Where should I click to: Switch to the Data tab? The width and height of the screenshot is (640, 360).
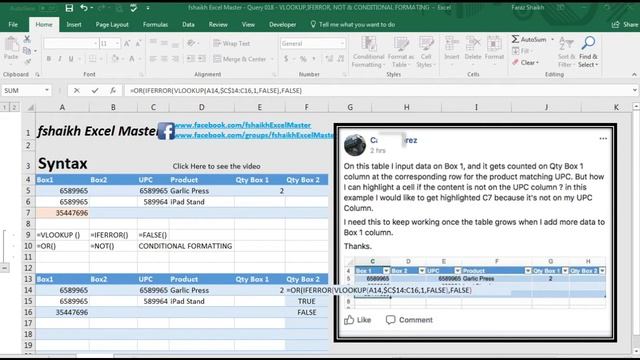[188, 24]
